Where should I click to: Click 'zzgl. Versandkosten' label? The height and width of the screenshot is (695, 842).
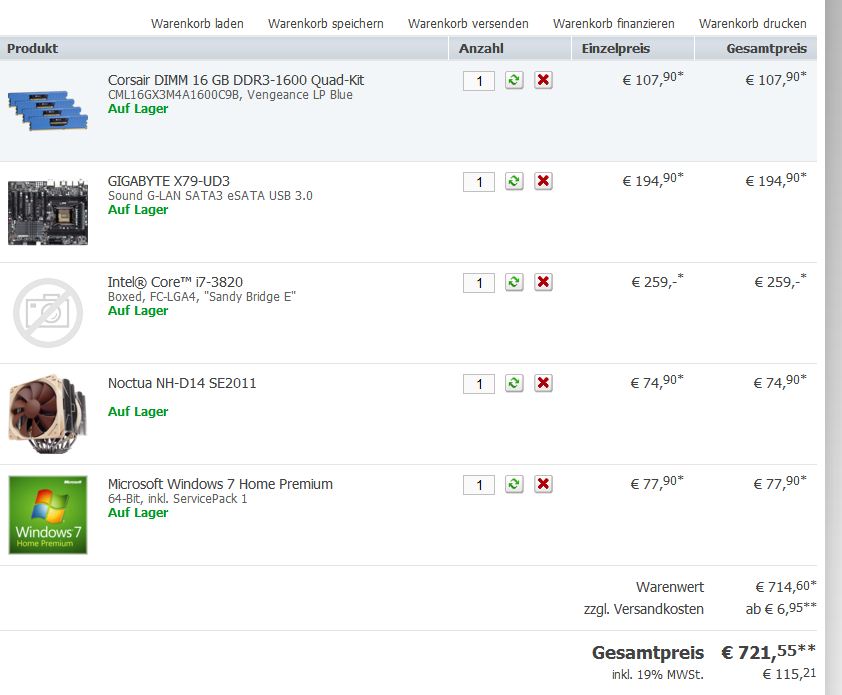pos(643,609)
